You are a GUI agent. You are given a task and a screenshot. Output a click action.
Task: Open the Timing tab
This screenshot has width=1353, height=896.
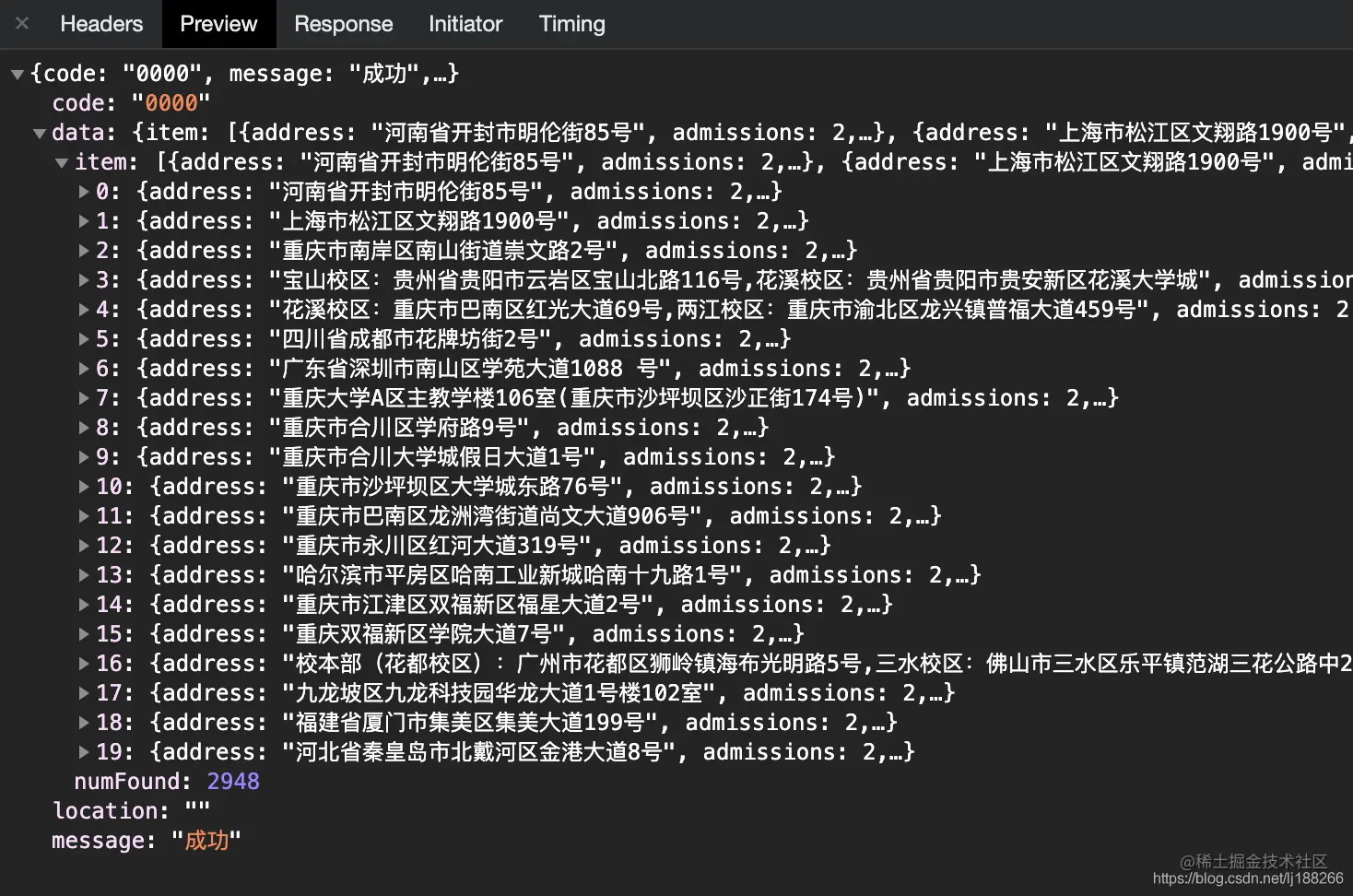pyautogui.click(x=571, y=24)
